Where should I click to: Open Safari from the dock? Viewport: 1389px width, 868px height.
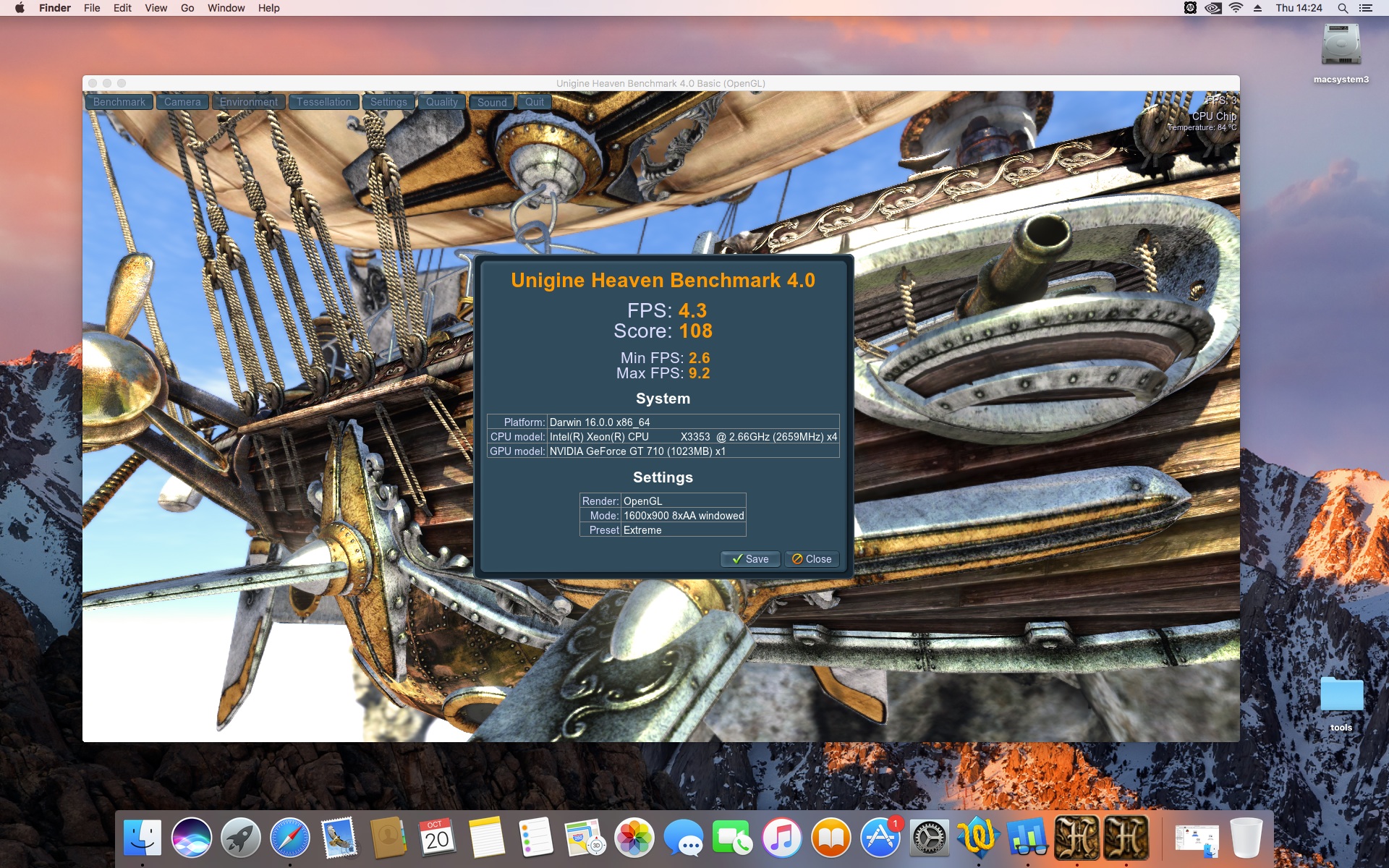(290, 838)
